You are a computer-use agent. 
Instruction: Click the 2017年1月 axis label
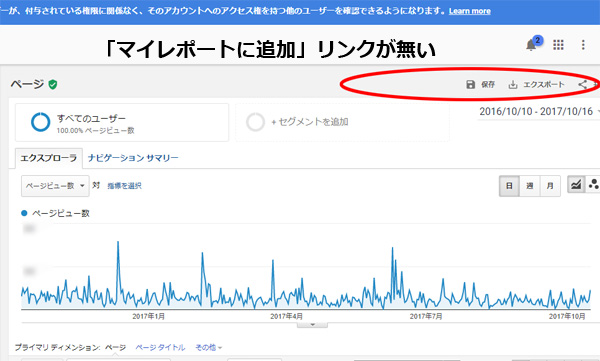pos(148,316)
